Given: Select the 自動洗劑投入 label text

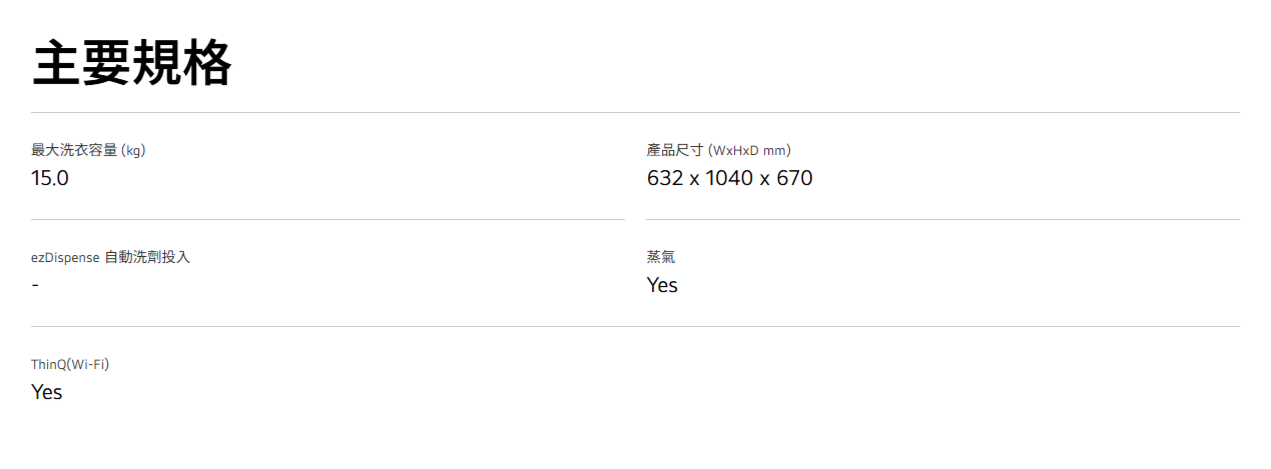Looking at the screenshot, I should pyautogui.click(x=147, y=258).
